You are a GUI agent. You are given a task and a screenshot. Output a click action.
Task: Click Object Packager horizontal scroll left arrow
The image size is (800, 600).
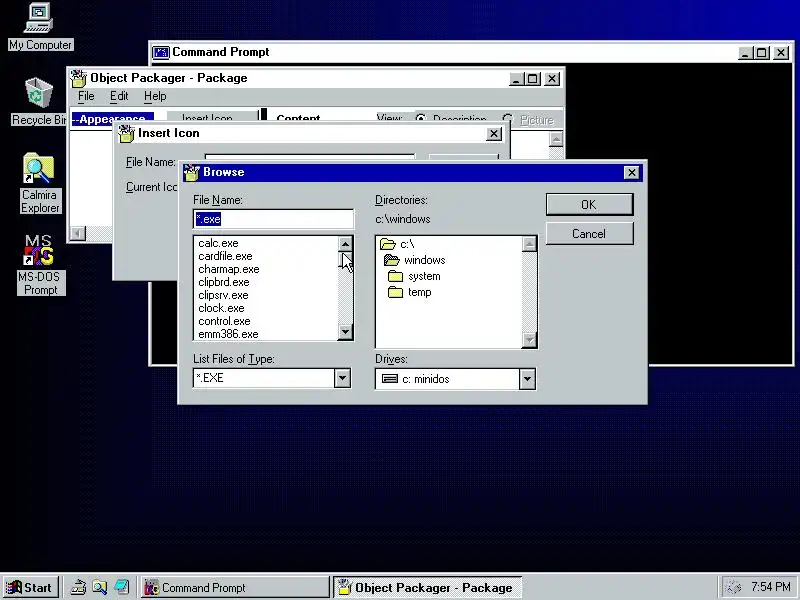(78, 234)
